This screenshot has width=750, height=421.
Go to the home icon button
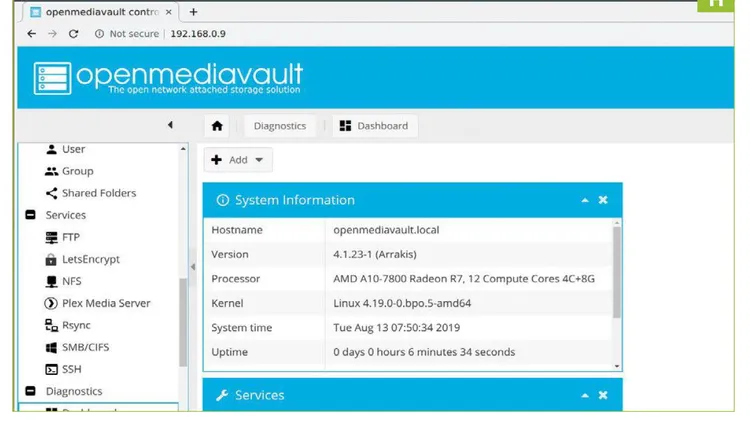click(217, 126)
